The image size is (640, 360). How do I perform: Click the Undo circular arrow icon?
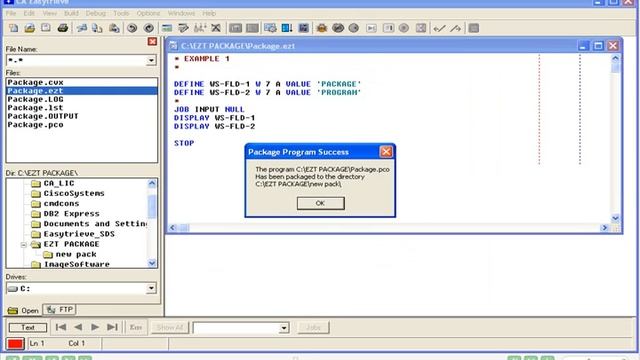point(132,28)
